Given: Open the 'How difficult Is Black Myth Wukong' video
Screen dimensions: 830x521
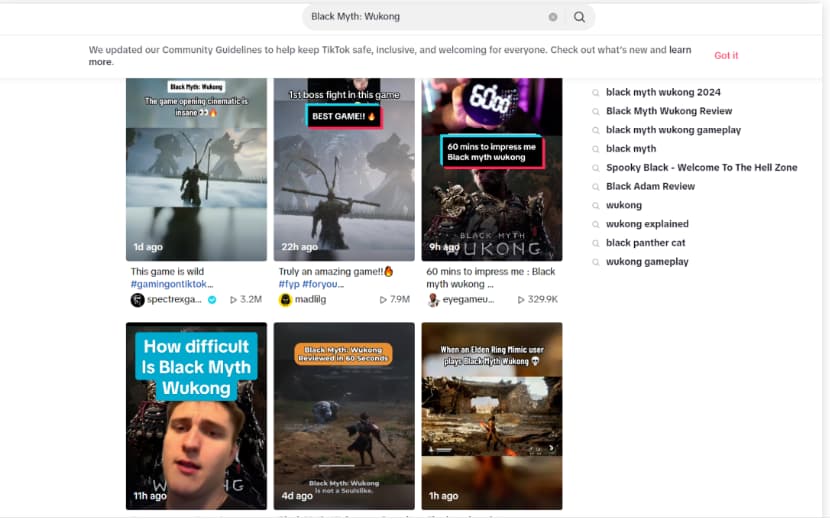Looking at the screenshot, I should [x=196, y=416].
